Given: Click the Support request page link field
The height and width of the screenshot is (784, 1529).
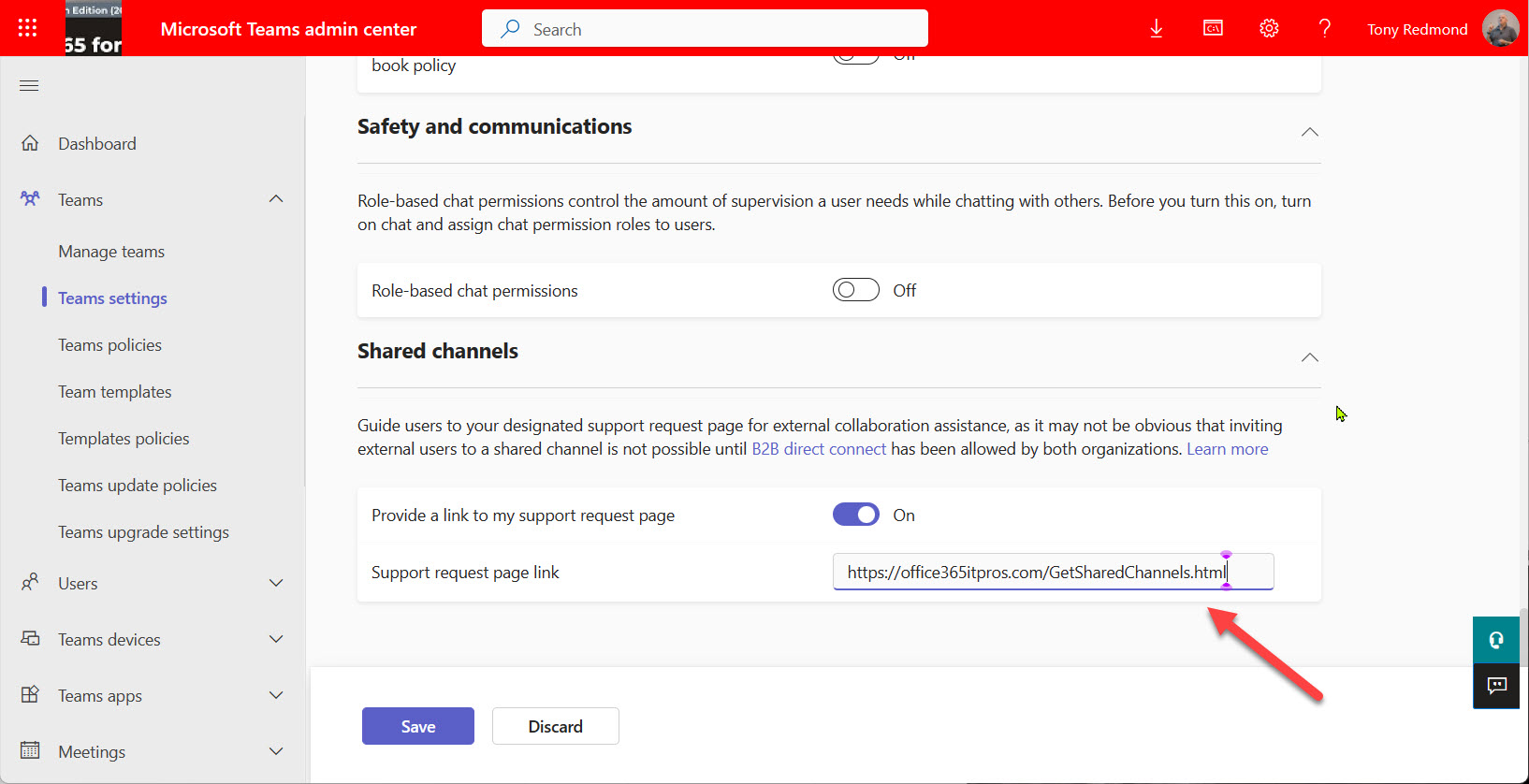Looking at the screenshot, I should (1053, 572).
